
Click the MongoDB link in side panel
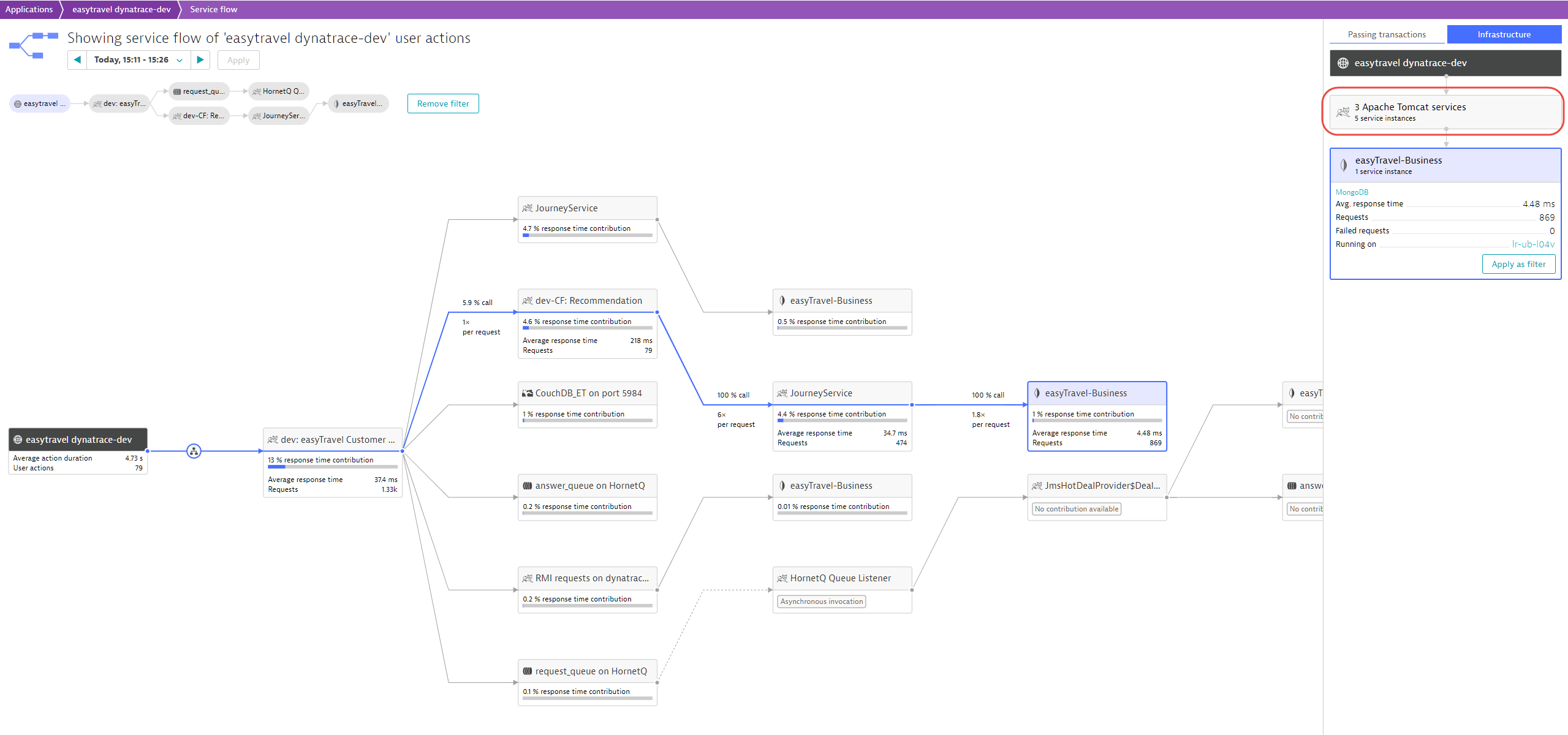pyautogui.click(x=1352, y=192)
